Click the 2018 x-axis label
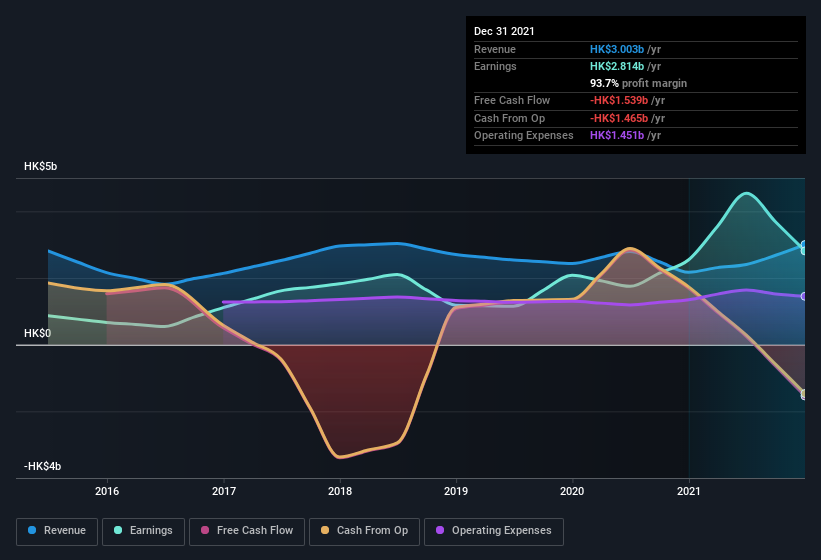The height and width of the screenshot is (560, 821). click(x=340, y=491)
